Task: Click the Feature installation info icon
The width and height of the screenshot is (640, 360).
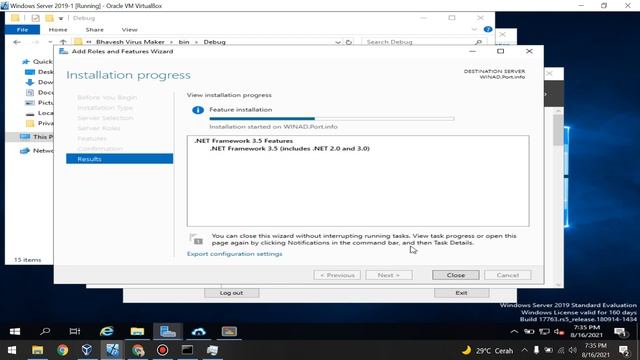Action: 198,110
